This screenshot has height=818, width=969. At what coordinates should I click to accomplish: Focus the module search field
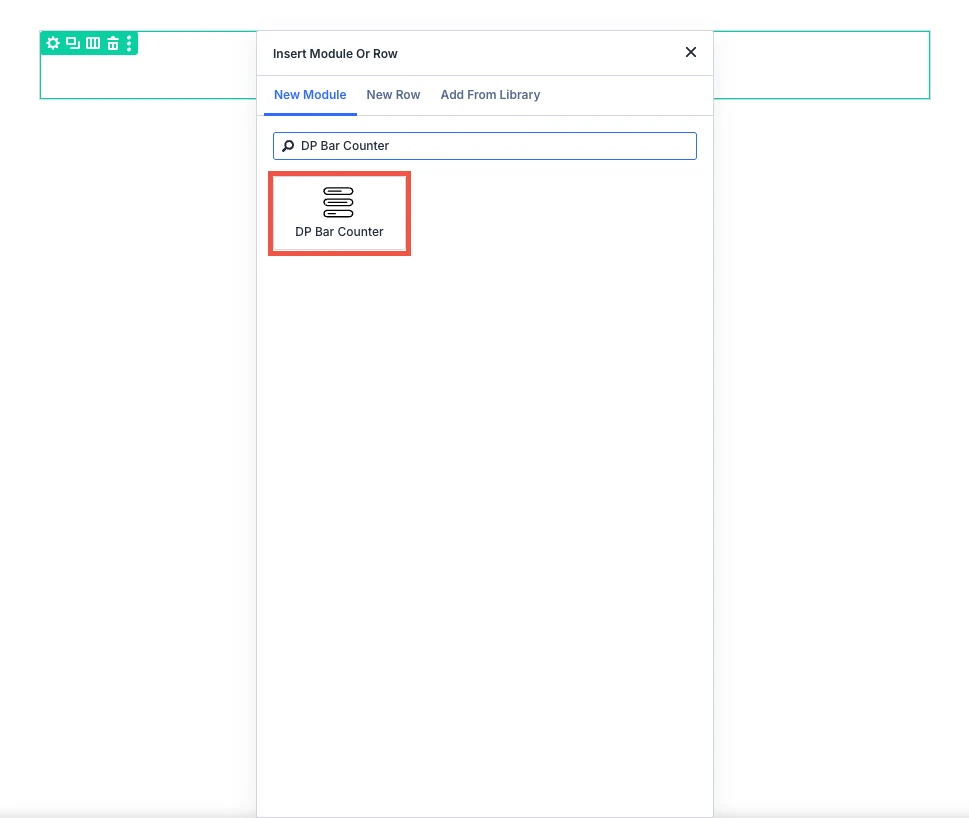click(x=485, y=146)
